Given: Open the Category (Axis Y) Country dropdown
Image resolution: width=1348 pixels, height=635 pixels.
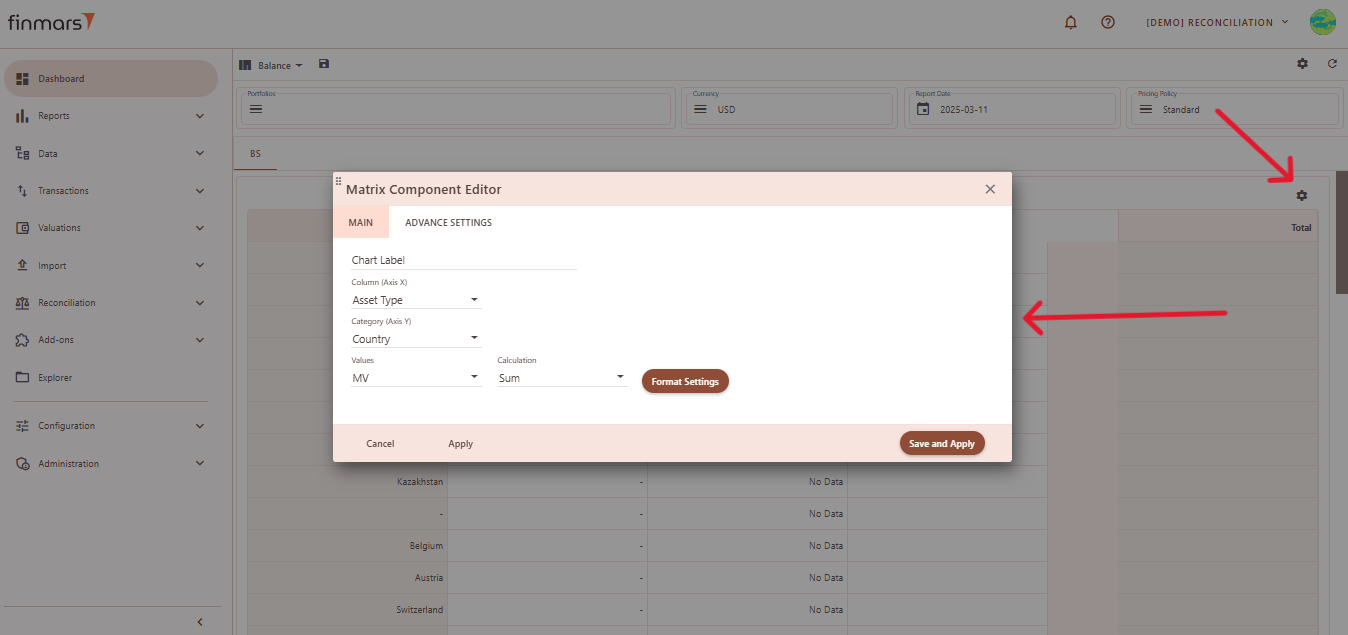Looking at the screenshot, I should pyautogui.click(x=416, y=339).
